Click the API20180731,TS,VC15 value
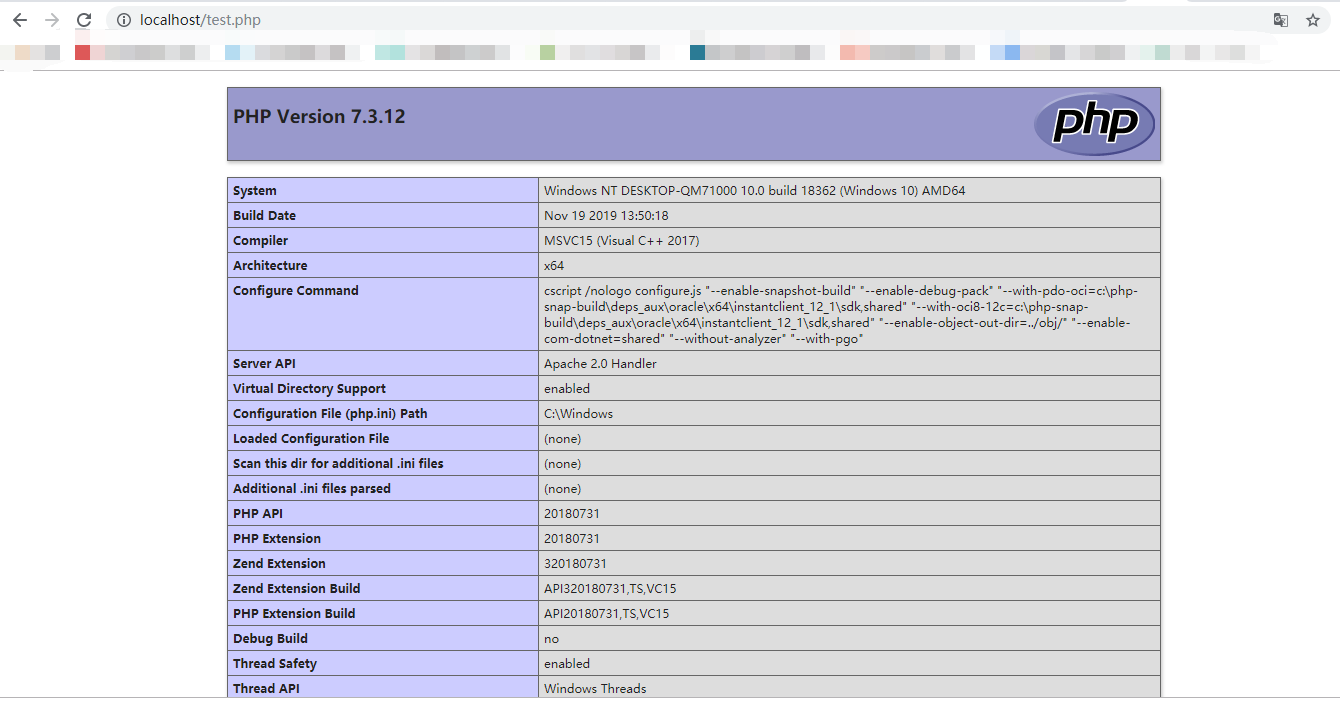The image size is (1340, 703). coord(607,614)
